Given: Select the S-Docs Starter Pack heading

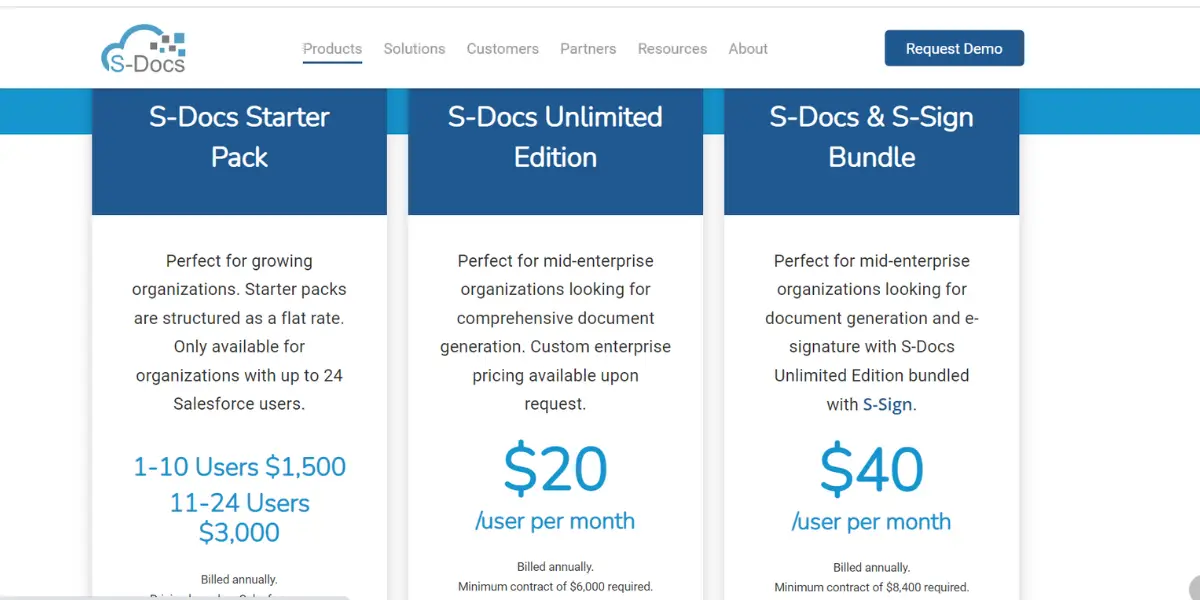Looking at the screenshot, I should point(239,137).
